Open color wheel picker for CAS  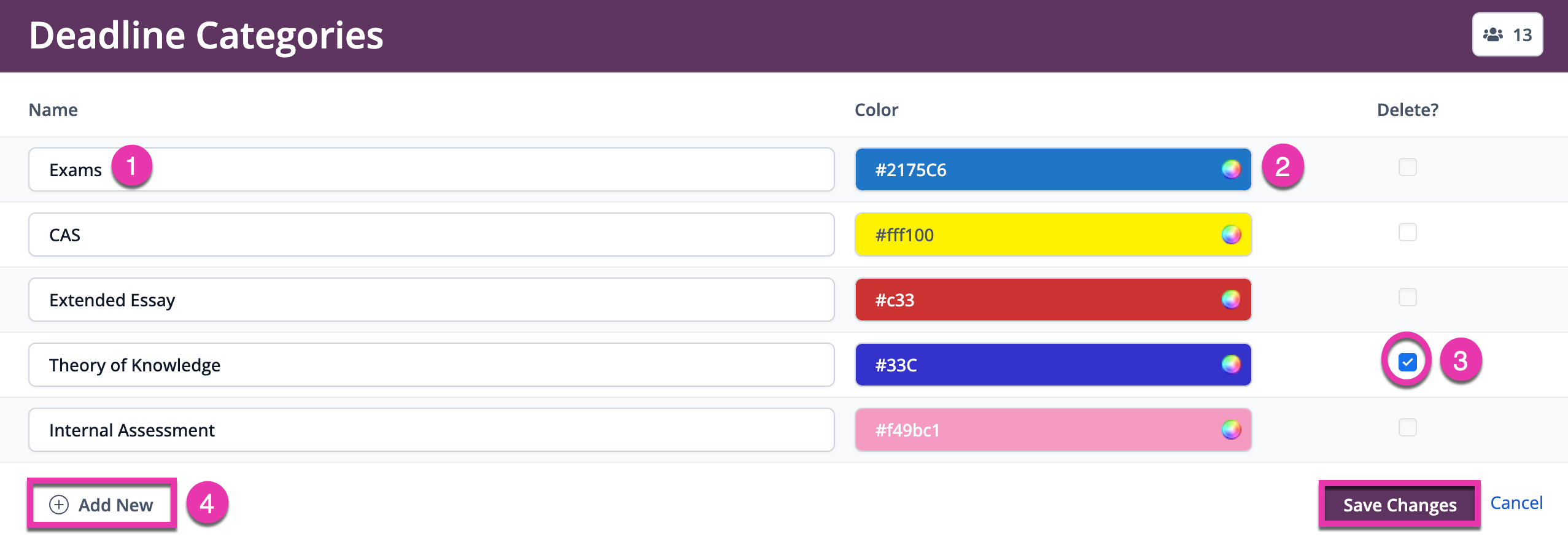tap(1231, 234)
